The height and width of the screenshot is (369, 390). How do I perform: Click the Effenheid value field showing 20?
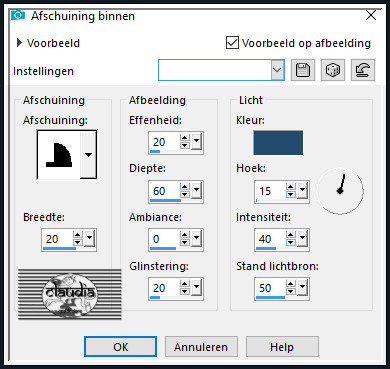coord(165,142)
